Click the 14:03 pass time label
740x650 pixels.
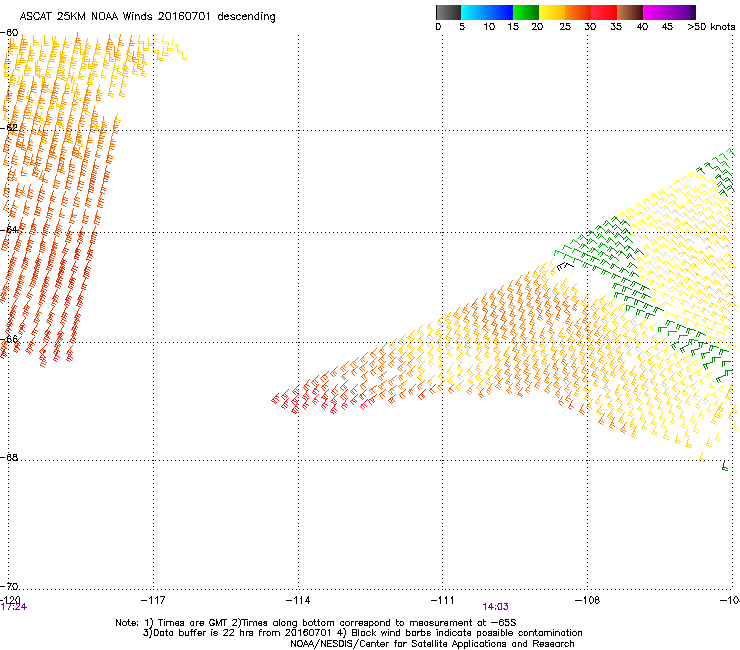click(x=495, y=607)
